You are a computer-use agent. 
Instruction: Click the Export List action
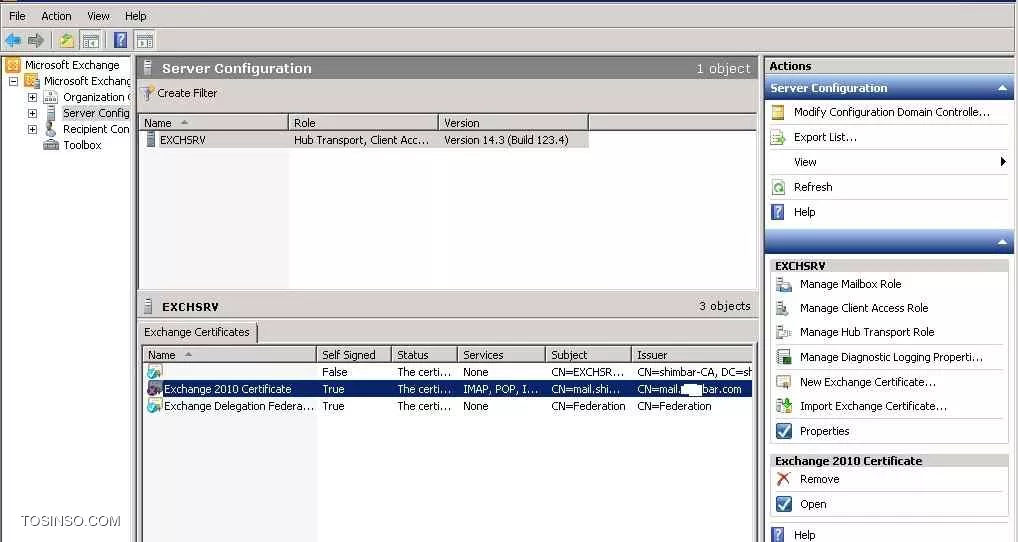click(825, 137)
